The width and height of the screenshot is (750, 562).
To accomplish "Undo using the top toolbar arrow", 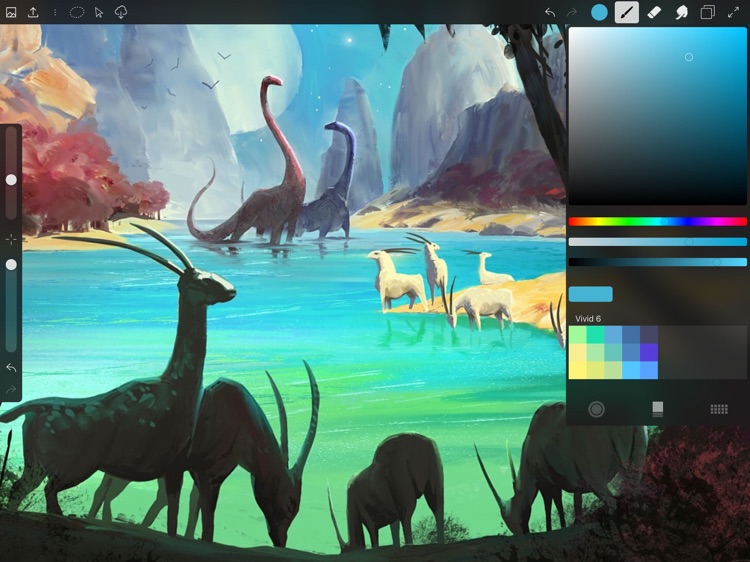I will point(550,12).
